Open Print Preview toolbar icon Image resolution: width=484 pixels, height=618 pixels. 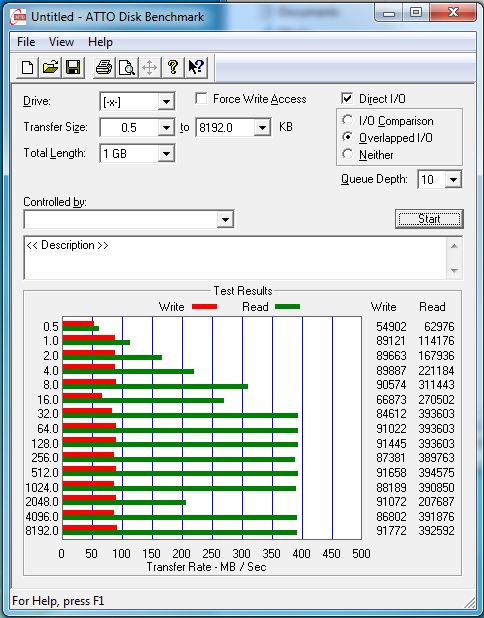pos(127,67)
